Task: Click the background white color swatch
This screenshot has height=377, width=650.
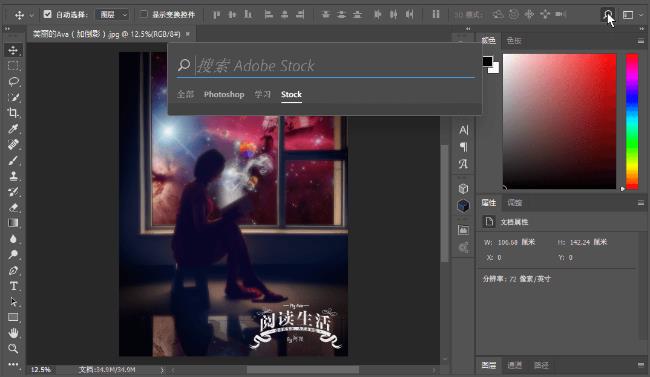Action: coord(495,70)
